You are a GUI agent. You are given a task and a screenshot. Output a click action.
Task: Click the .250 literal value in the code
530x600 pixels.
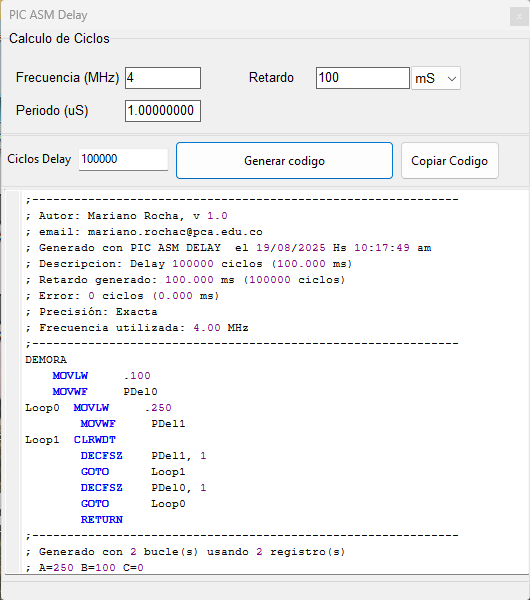tap(158, 408)
